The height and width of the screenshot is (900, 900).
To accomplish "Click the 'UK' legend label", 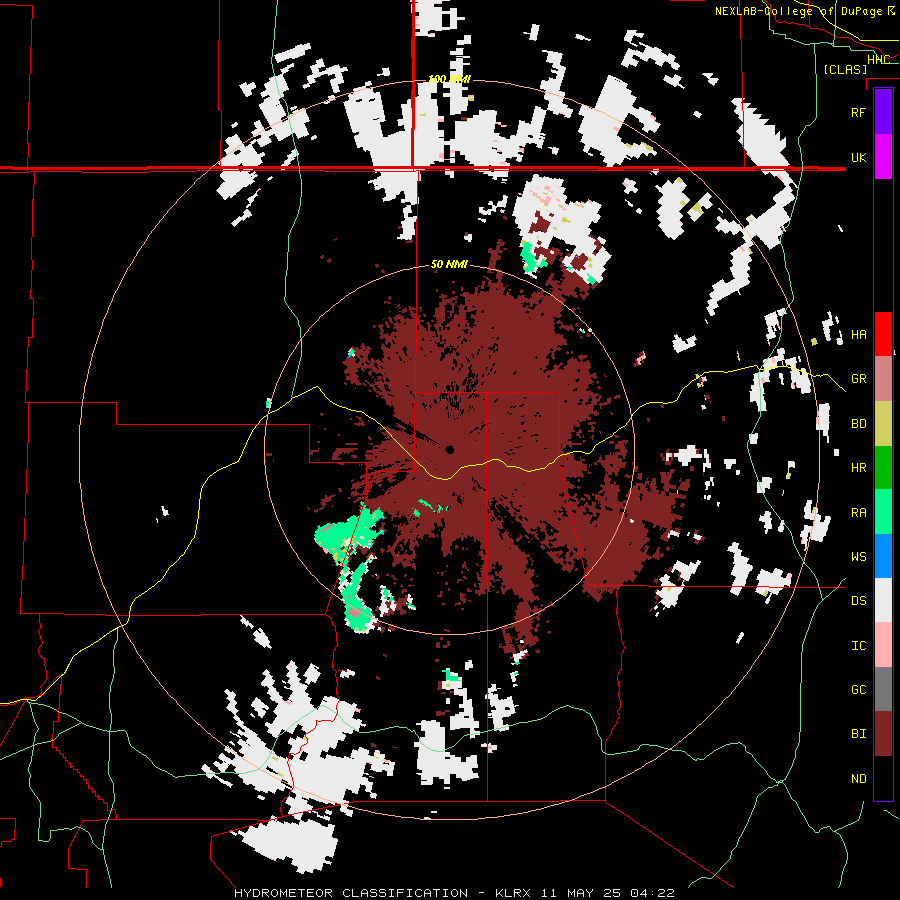I will (x=858, y=157).
